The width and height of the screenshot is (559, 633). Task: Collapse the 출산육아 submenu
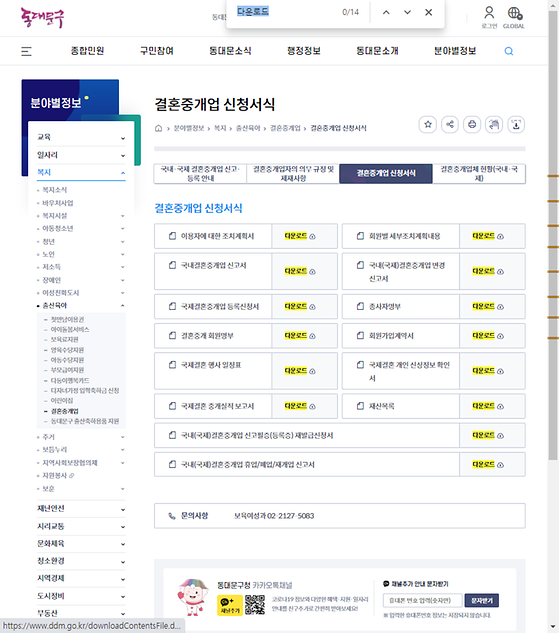pos(123,306)
